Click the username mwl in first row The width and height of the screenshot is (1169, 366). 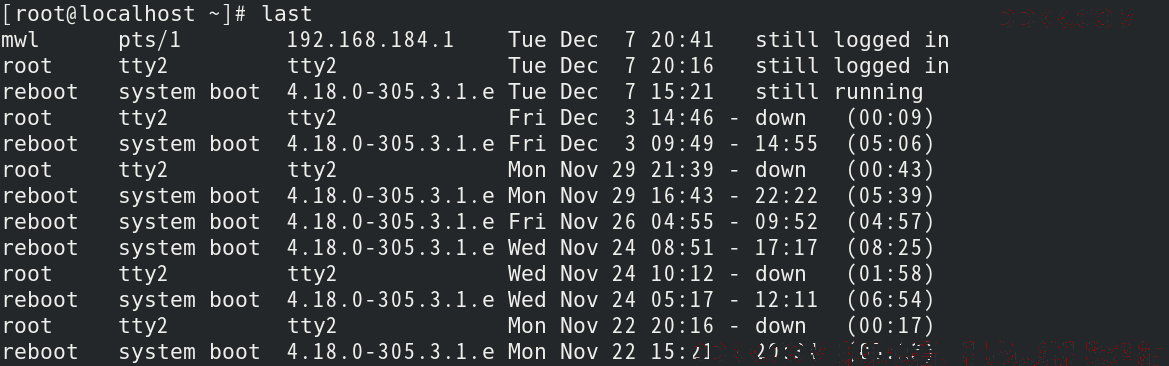pyautogui.click(x=20, y=40)
